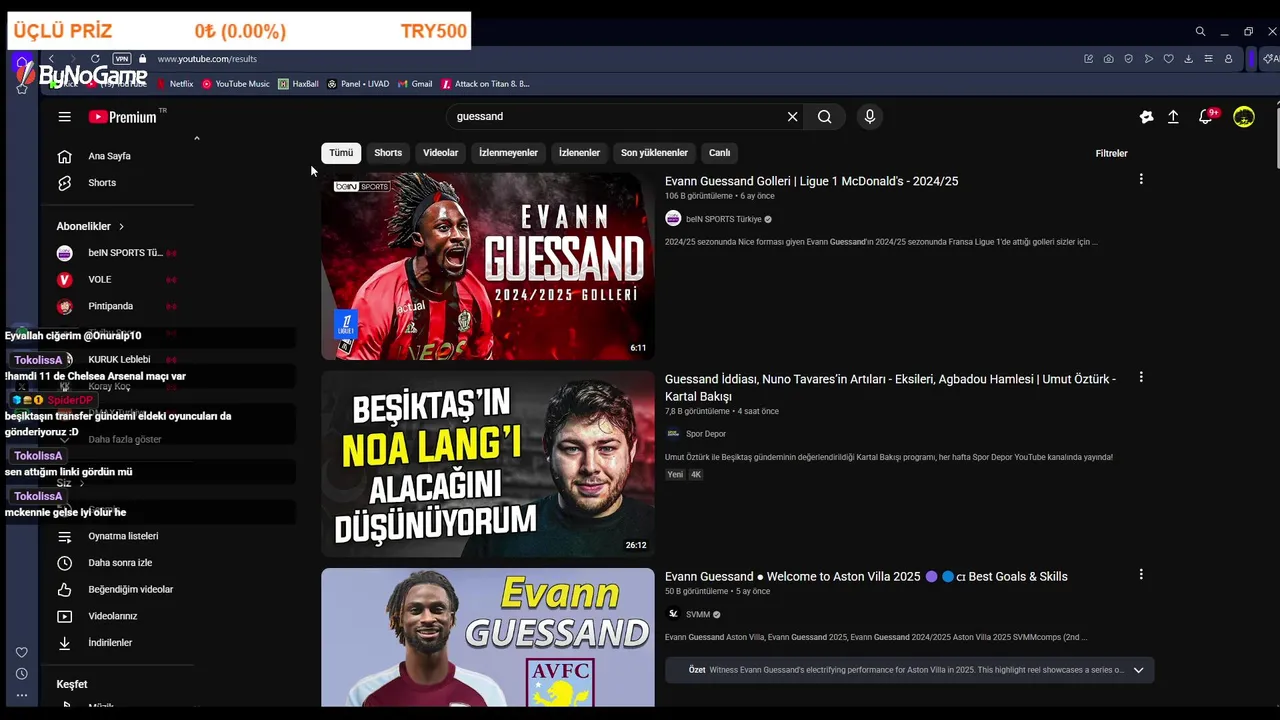Reload the page with the refresh icon

(95, 59)
